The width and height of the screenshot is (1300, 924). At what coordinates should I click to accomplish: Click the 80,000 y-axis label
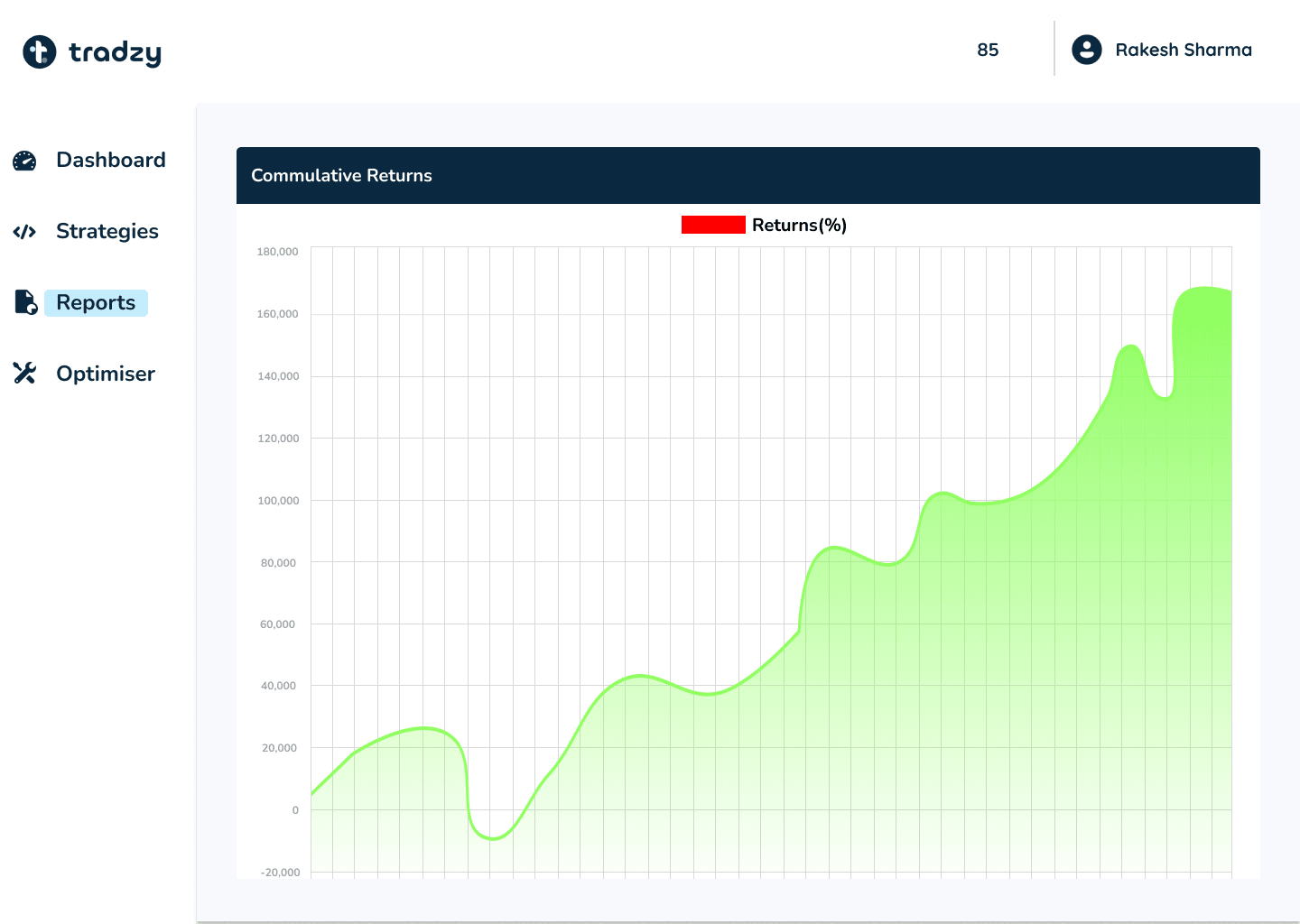(278, 563)
